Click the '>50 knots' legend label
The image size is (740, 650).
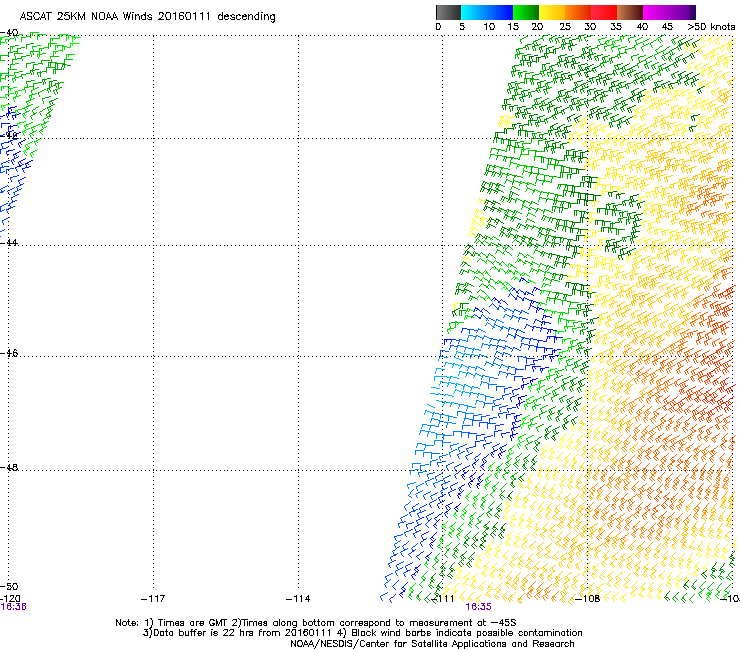tap(711, 27)
